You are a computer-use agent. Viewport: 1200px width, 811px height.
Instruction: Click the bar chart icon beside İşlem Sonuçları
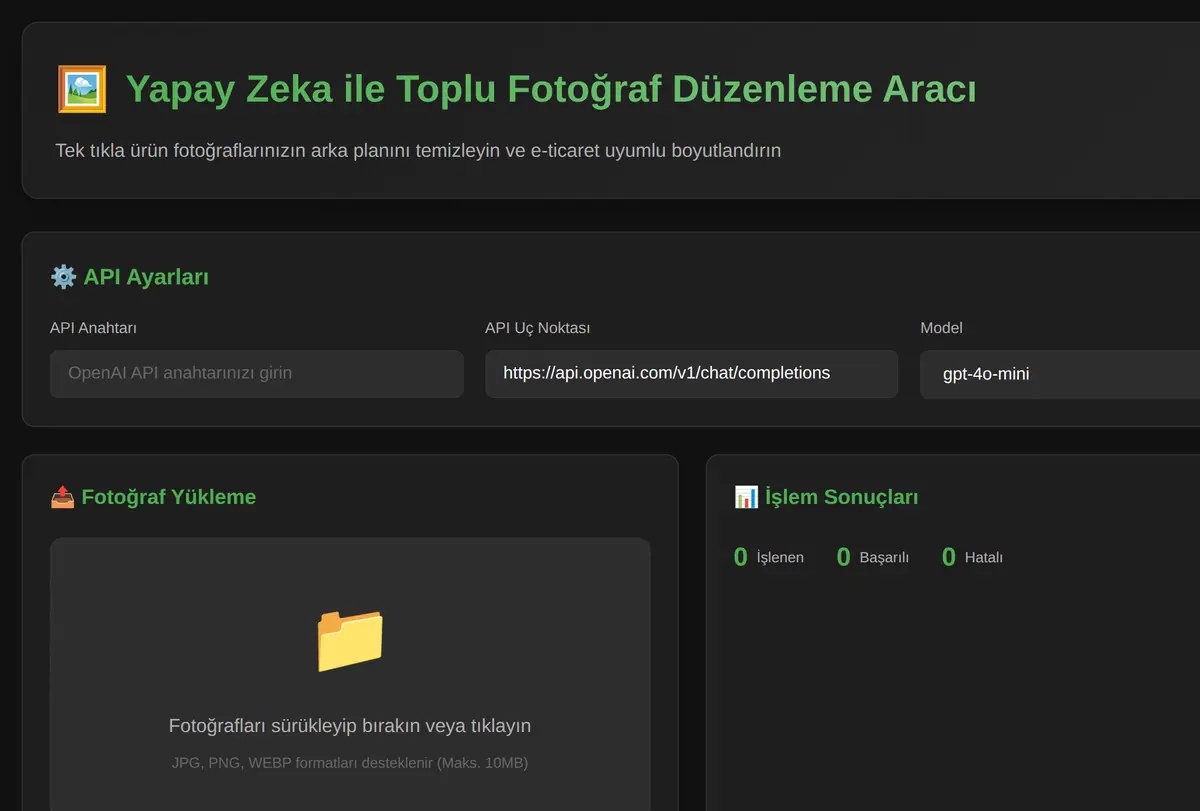746,497
